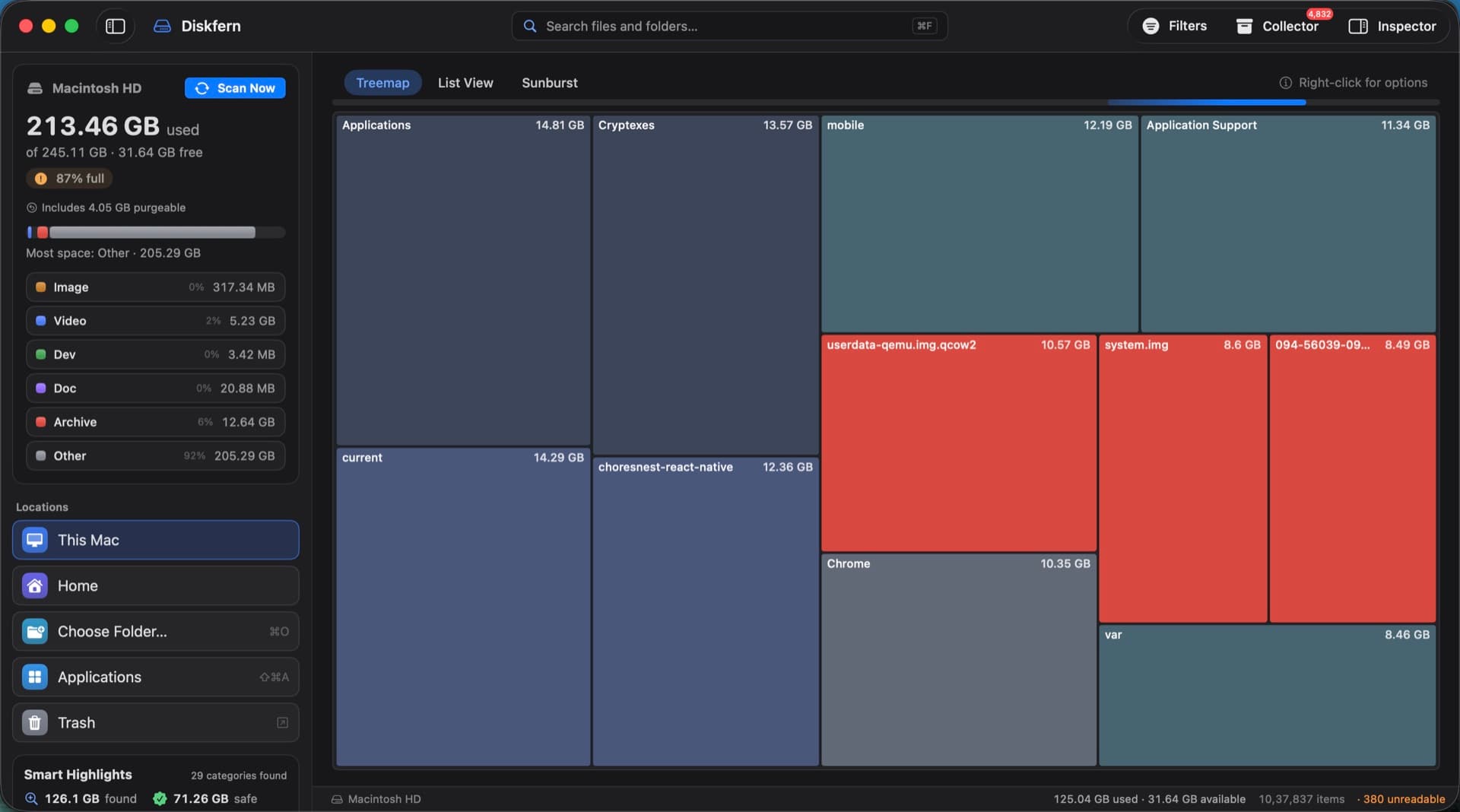This screenshot has height=812, width=1460.
Task: Click the Other category row
Action: pos(156,456)
